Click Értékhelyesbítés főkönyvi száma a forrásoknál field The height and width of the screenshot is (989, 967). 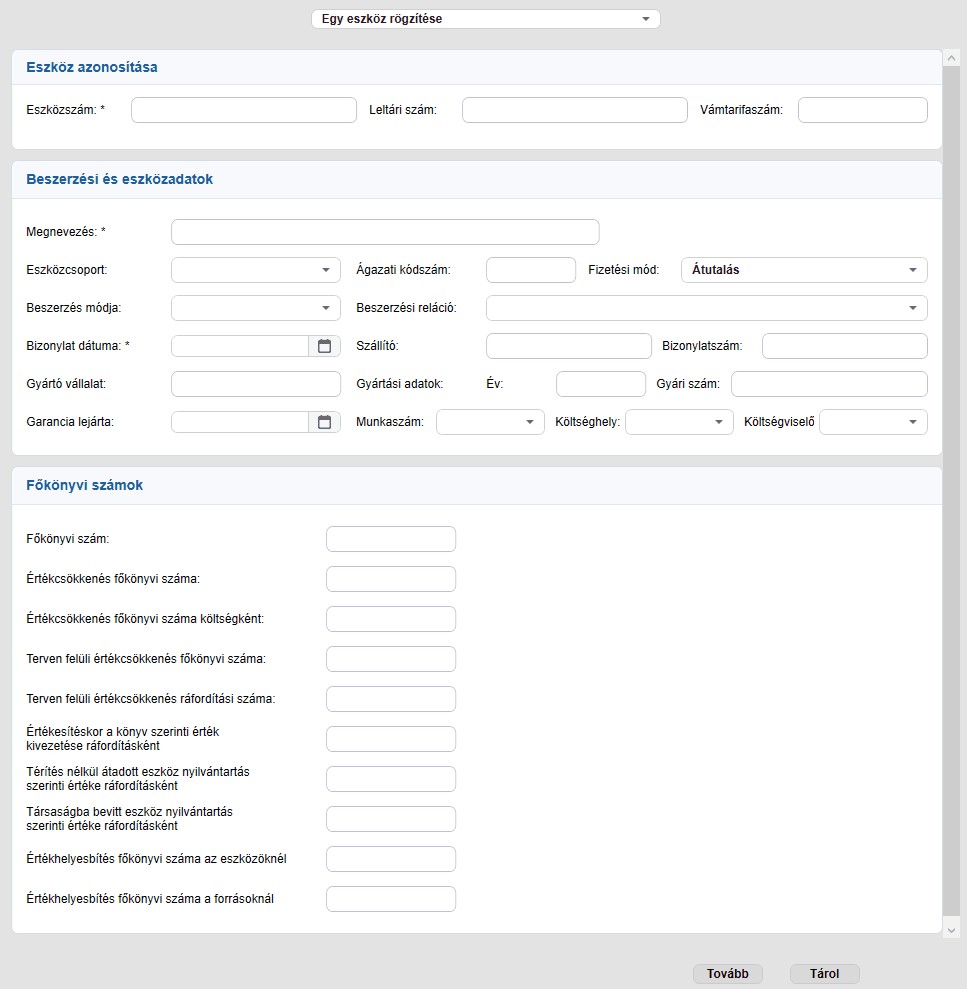point(391,899)
